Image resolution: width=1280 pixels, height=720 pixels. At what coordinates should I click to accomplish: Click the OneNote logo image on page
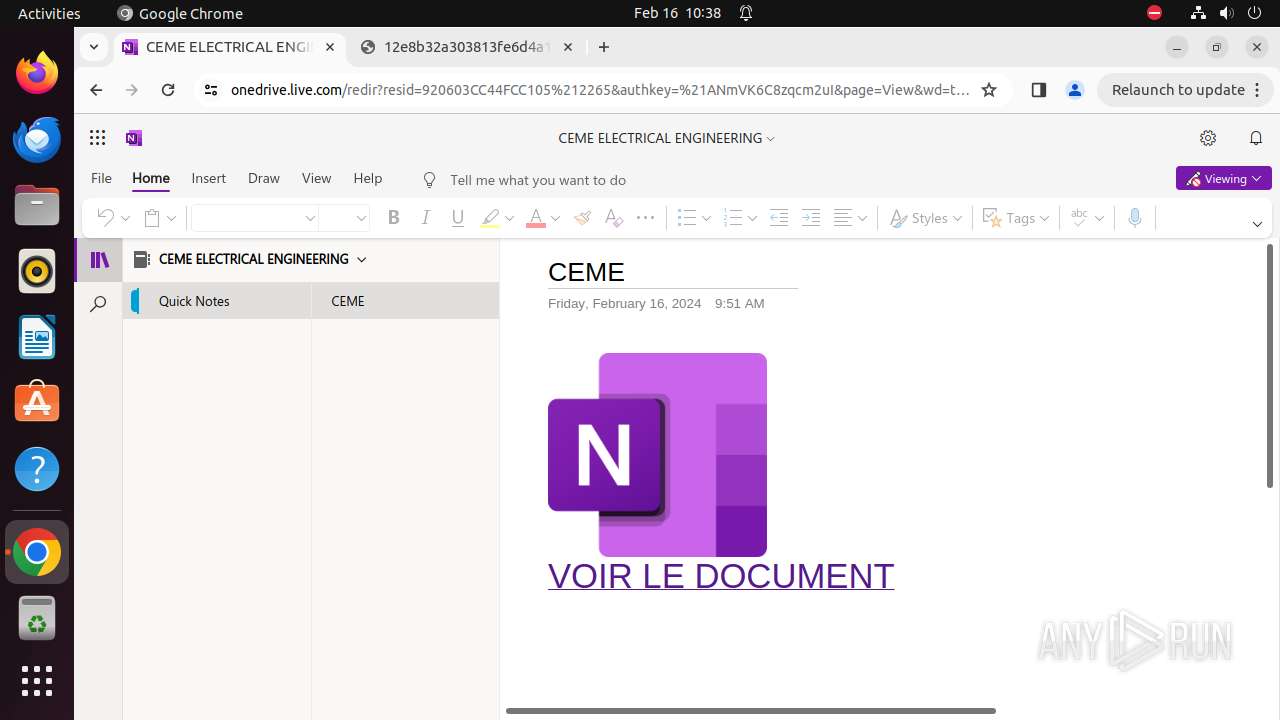coord(657,455)
